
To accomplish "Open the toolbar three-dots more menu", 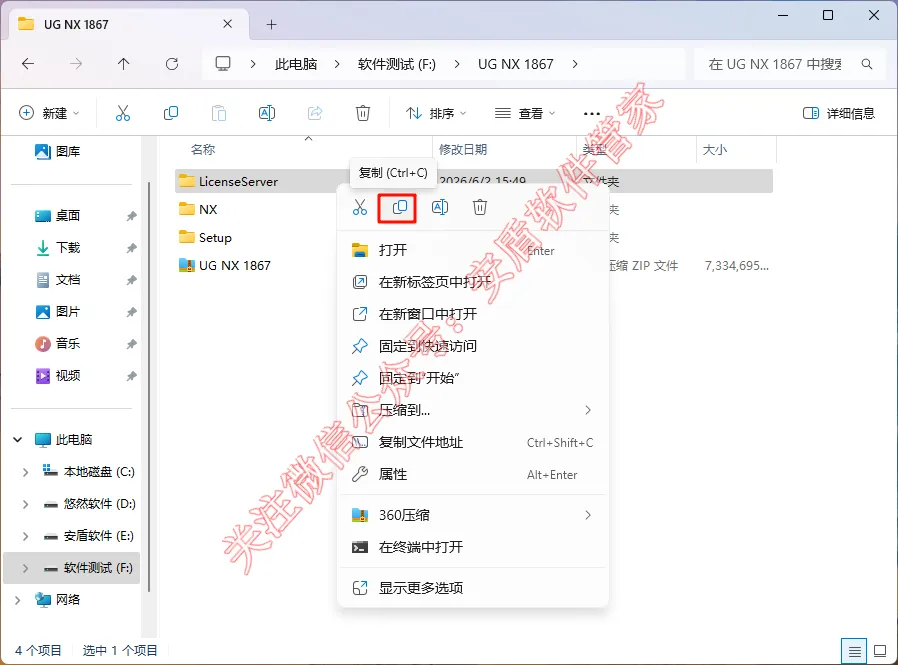I will point(592,113).
